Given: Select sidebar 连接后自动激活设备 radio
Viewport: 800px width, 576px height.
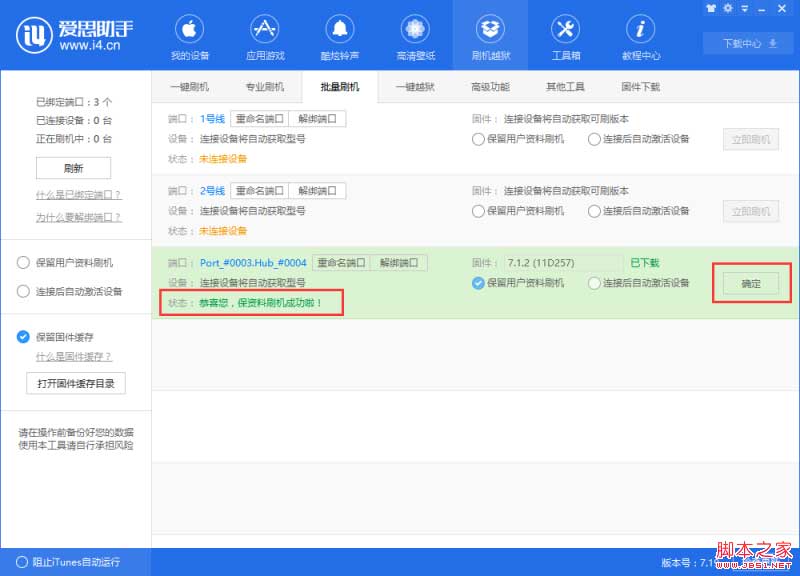Looking at the screenshot, I should click(x=23, y=291).
